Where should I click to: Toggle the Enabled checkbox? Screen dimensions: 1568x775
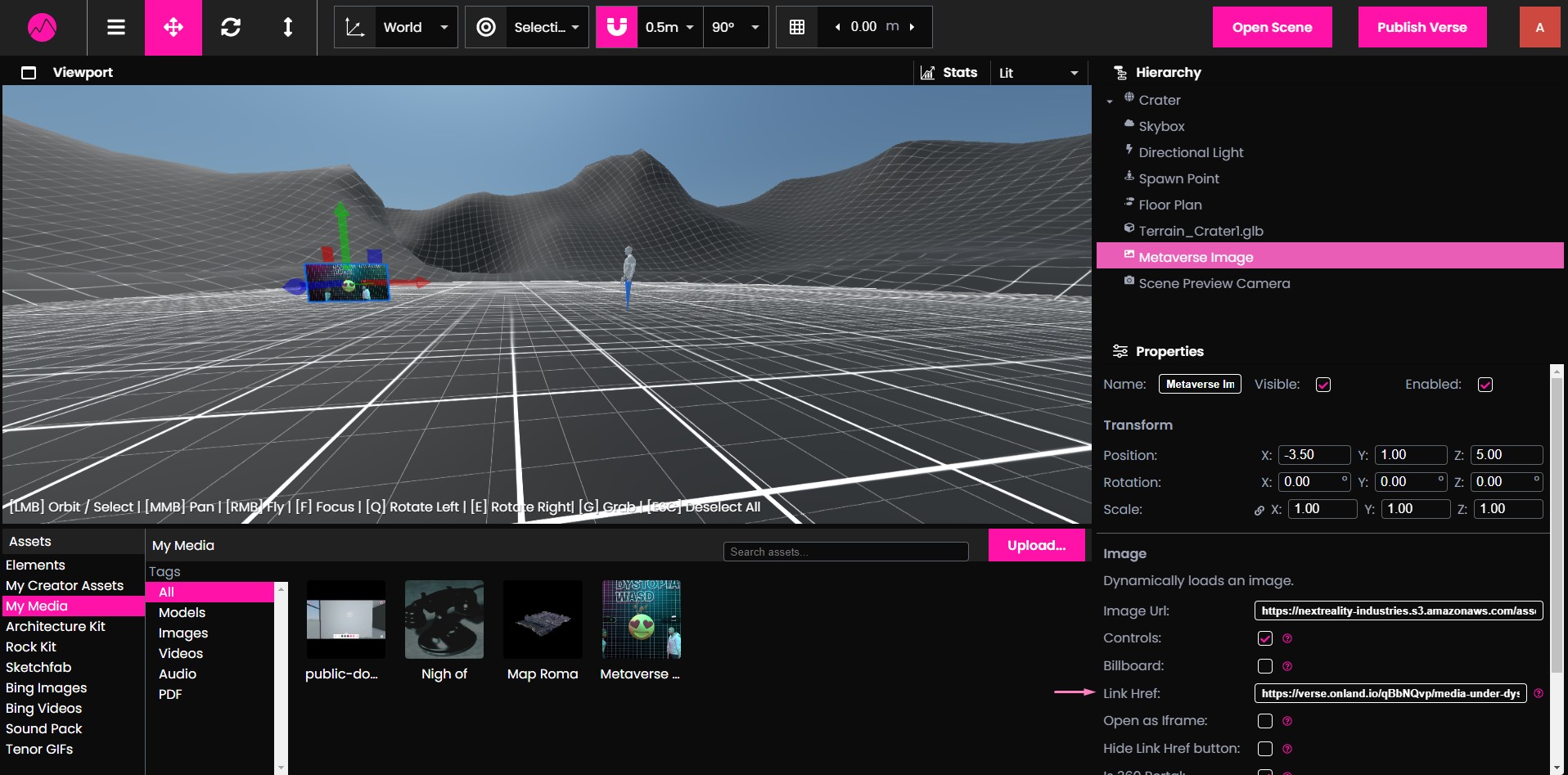click(x=1485, y=385)
